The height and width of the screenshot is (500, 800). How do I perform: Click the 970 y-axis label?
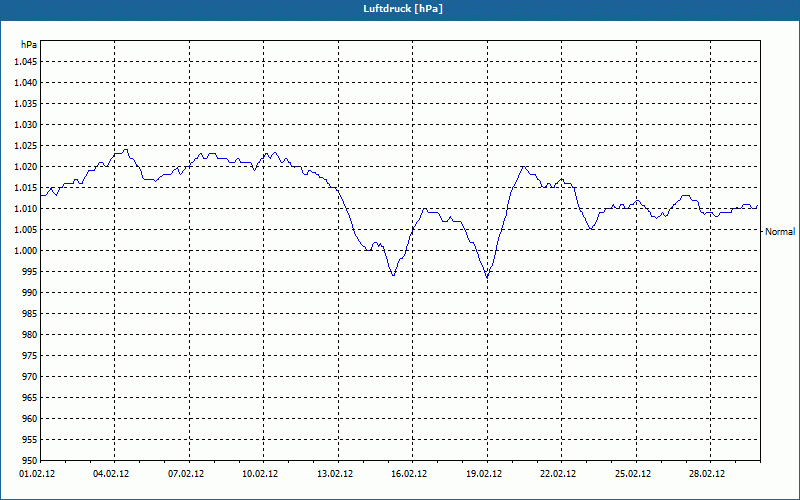click(31, 377)
